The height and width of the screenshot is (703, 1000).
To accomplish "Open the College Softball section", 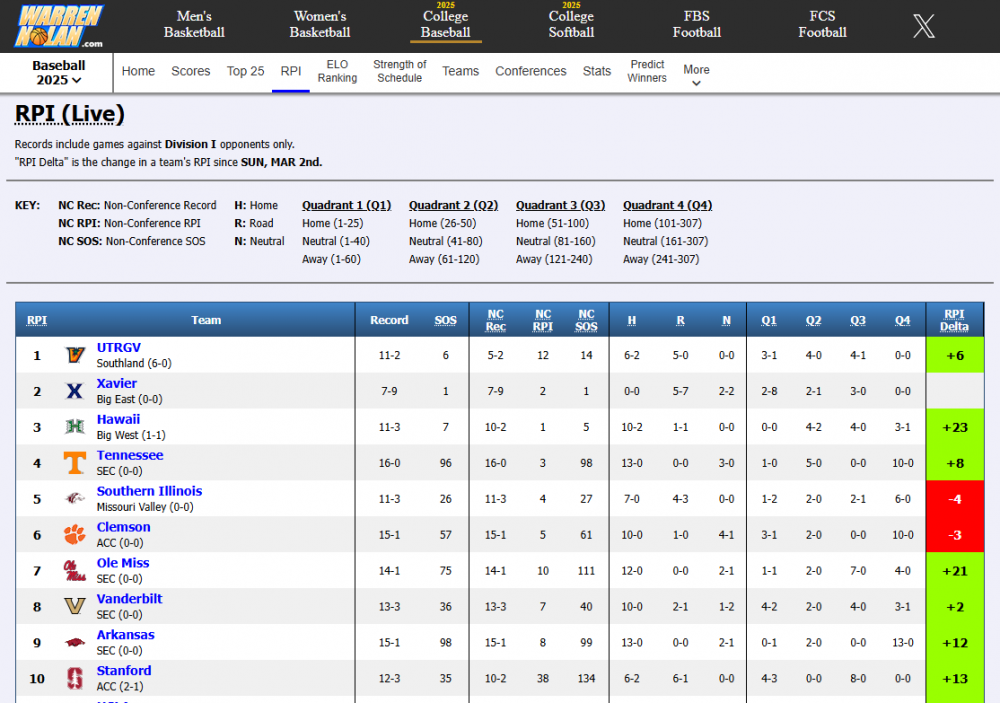I will tap(571, 24).
